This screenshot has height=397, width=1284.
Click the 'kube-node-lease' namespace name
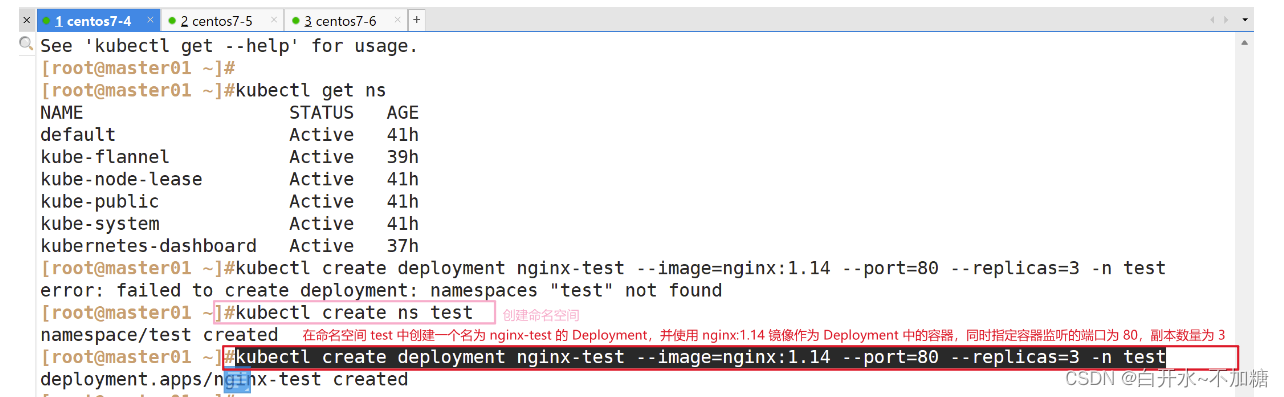point(121,179)
